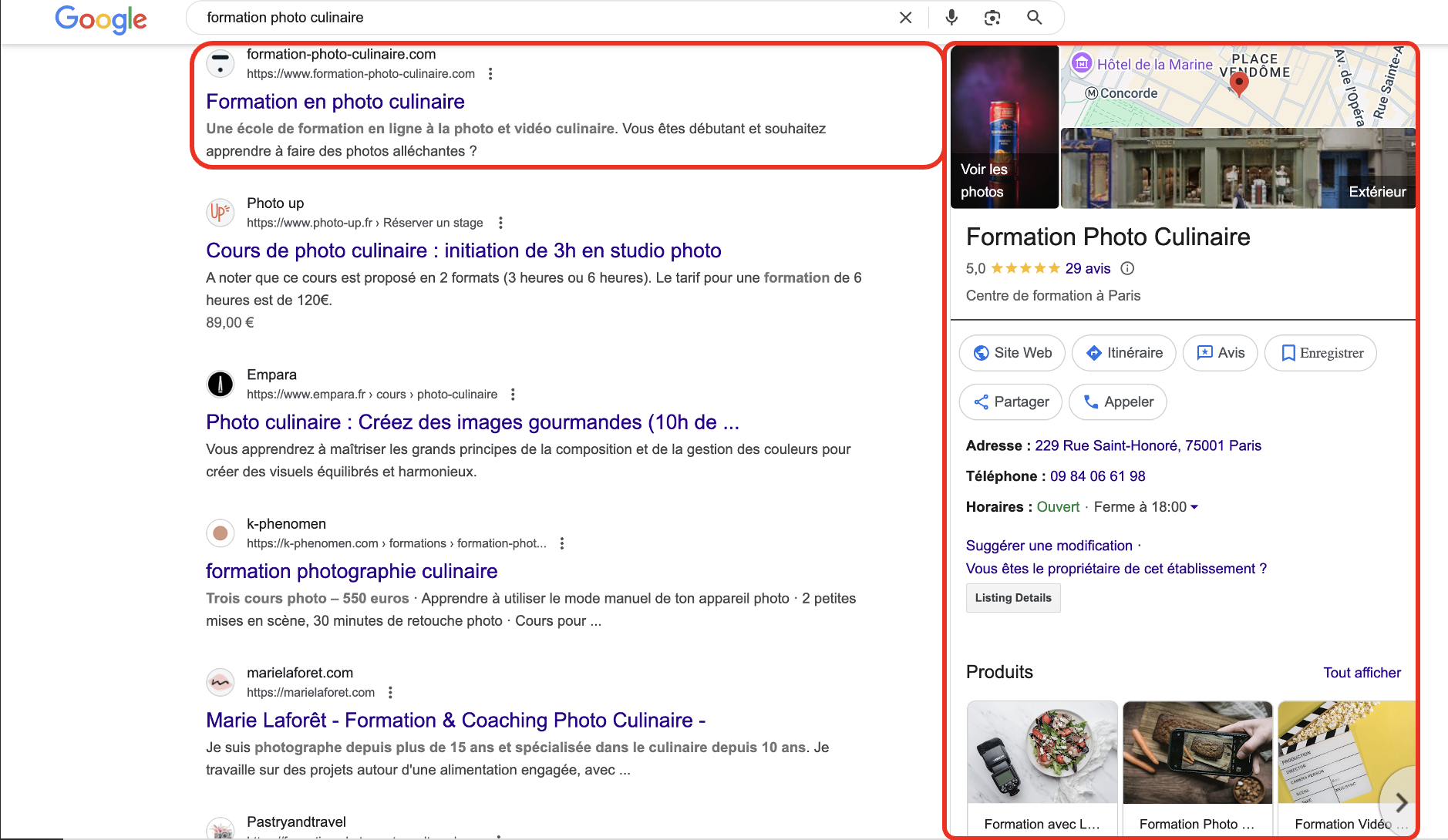
Task: Open address '229 Rue Saint-Honoré, 75001 Paris'
Action: [1148, 445]
